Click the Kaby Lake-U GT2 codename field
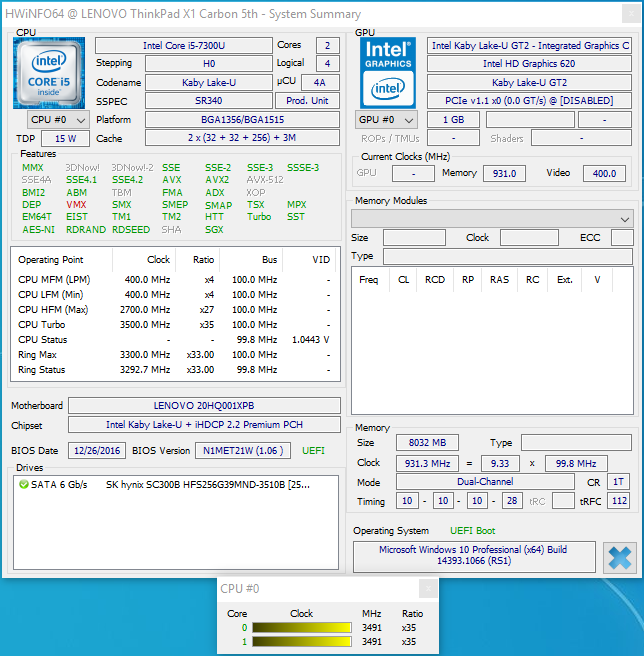 tap(529, 82)
